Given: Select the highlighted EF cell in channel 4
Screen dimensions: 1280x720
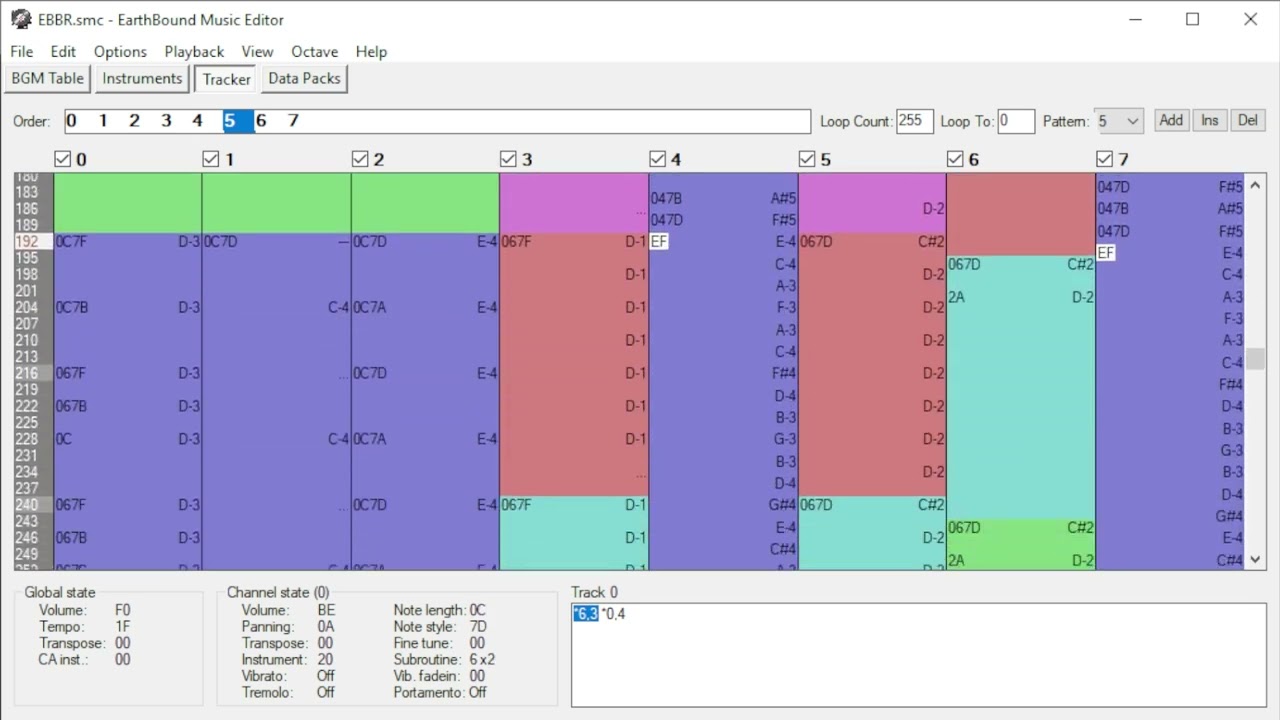Looking at the screenshot, I should tap(659, 242).
